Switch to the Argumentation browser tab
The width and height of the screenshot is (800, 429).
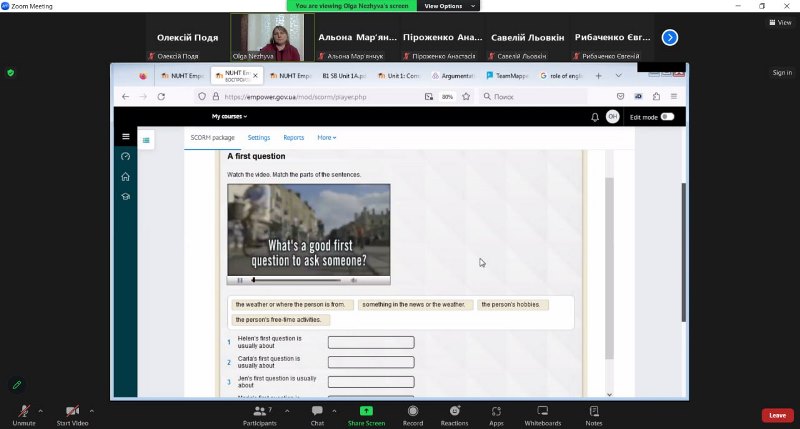pos(453,75)
